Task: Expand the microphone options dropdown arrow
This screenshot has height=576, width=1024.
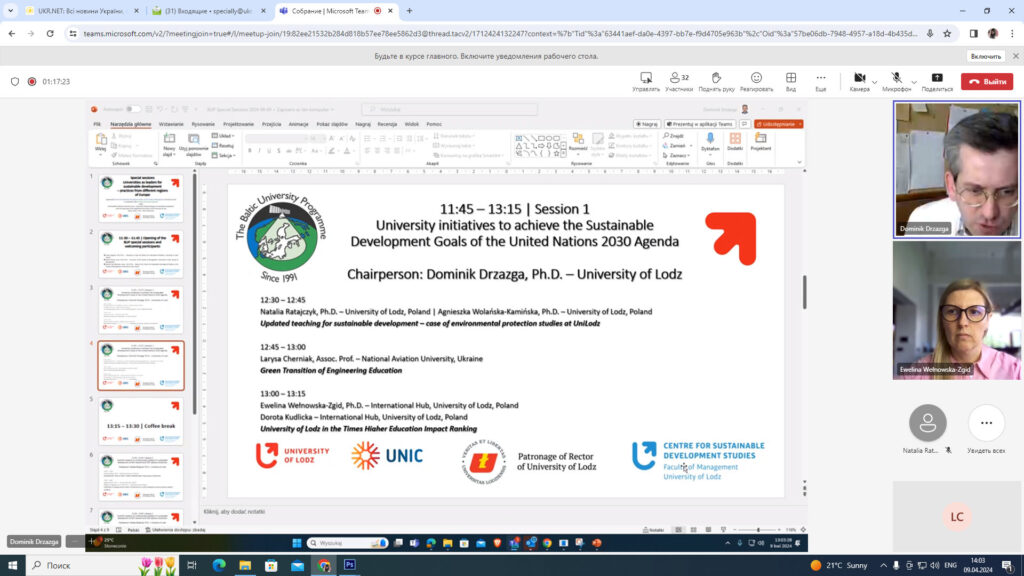Action: click(912, 82)
